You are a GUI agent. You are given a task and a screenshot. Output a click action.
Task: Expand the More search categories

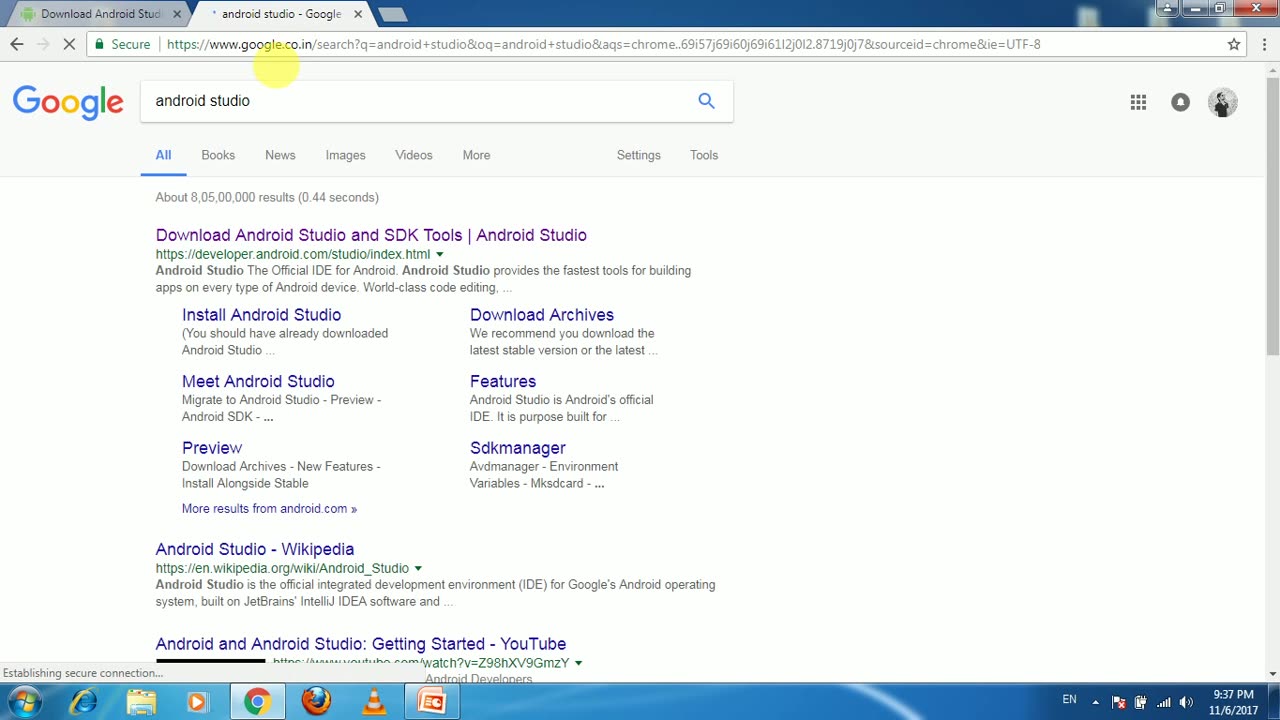pos(476,155)
